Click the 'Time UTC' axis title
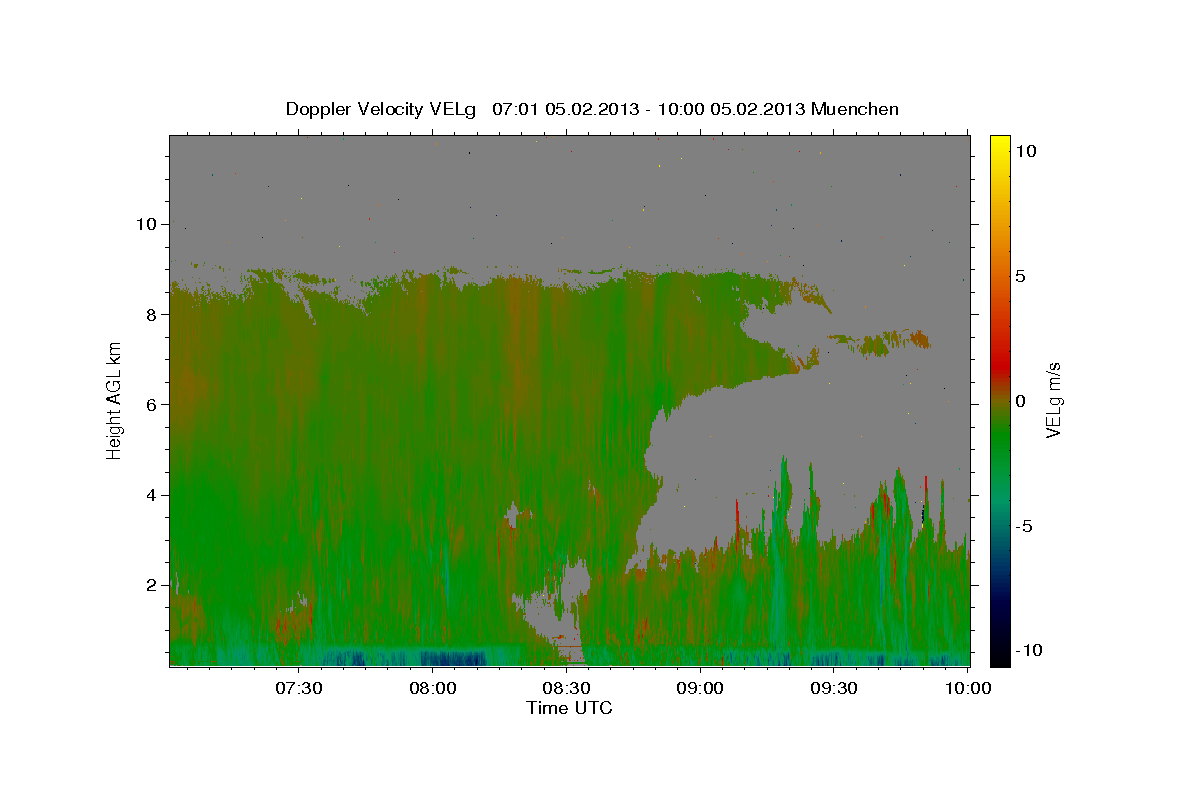This screenshot has width=1200, height=800. [x=569, y=708]
